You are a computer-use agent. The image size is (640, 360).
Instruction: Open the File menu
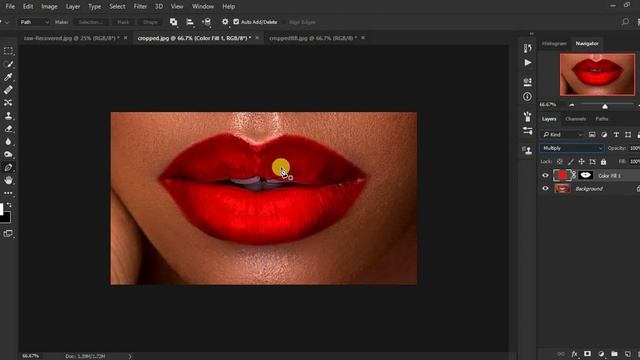[10, 7]
